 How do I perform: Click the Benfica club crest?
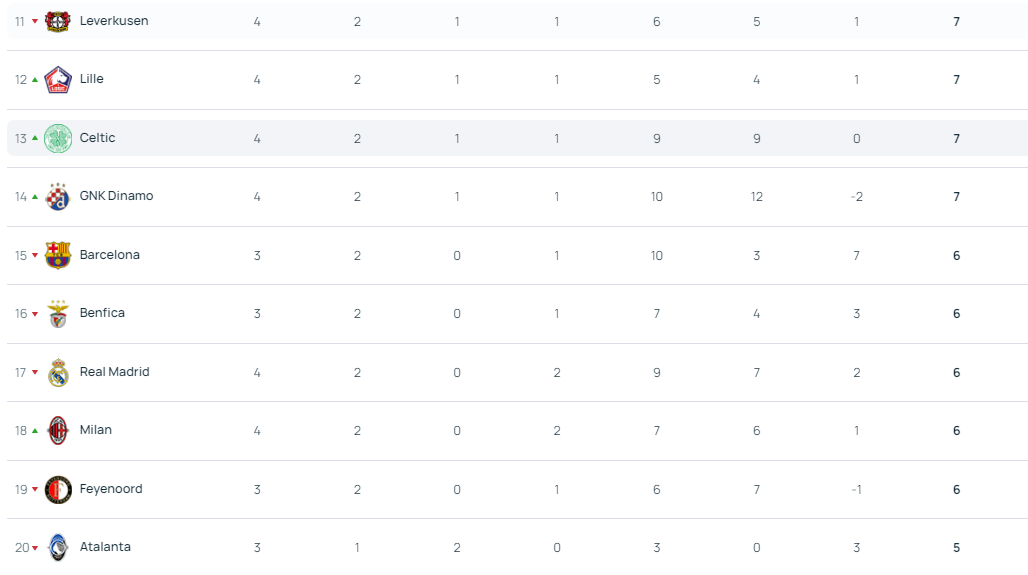coord(58,313)
